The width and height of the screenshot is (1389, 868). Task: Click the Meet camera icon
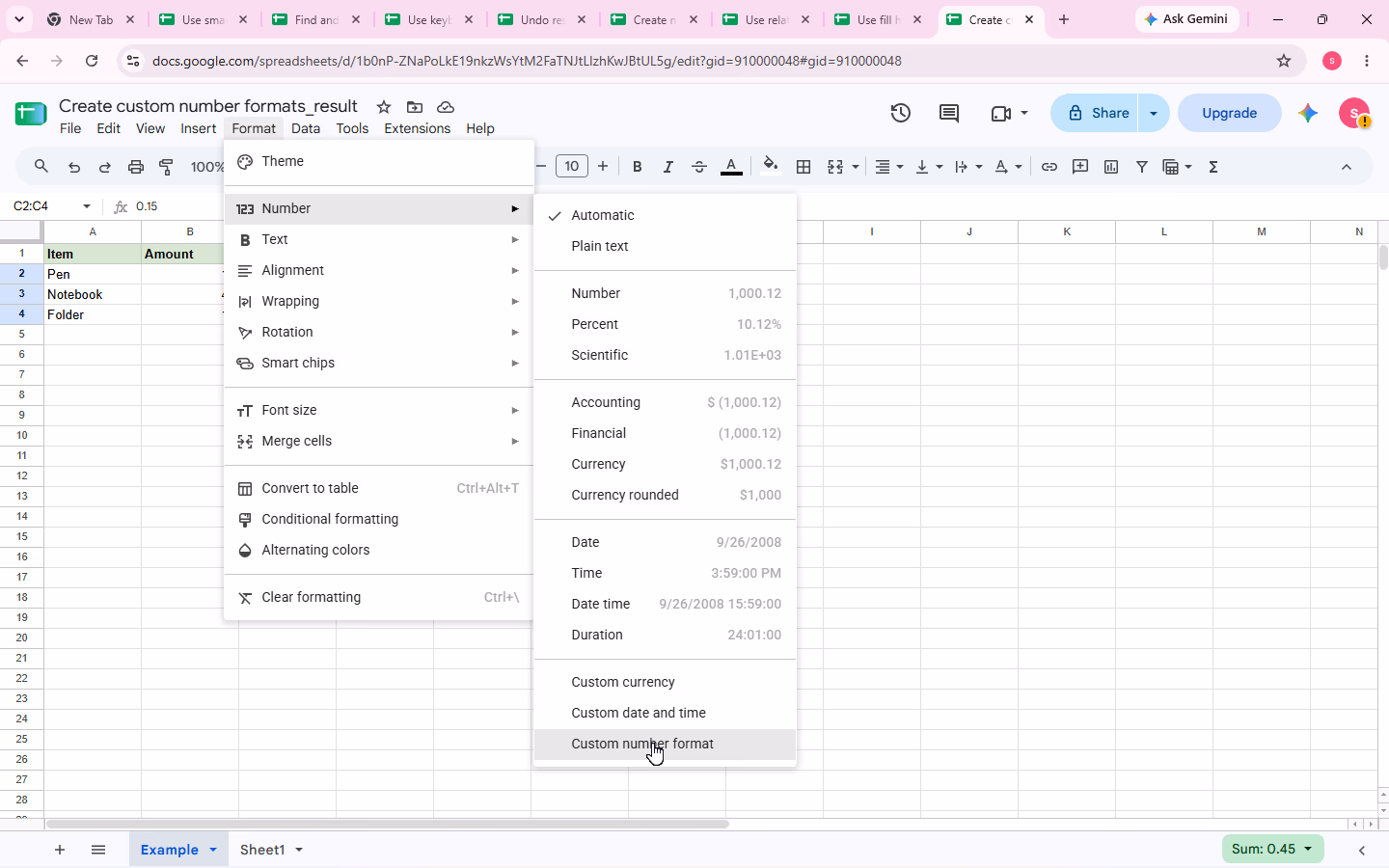pos(1001,113)
